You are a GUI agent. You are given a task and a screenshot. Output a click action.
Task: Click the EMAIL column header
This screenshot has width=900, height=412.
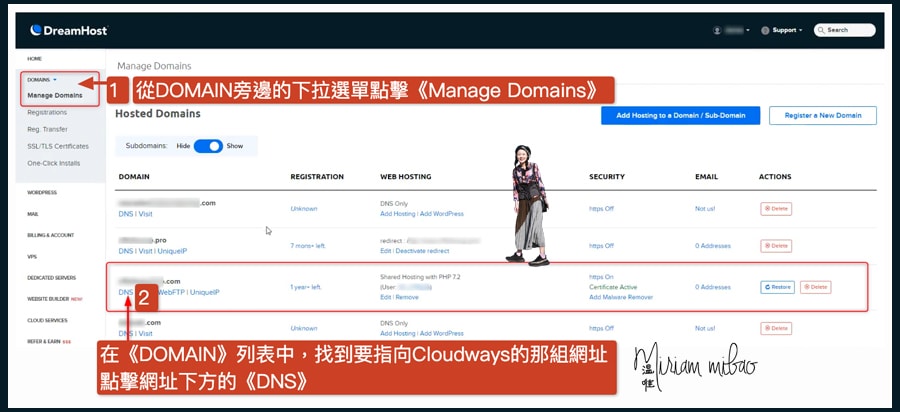click(707, 177)
